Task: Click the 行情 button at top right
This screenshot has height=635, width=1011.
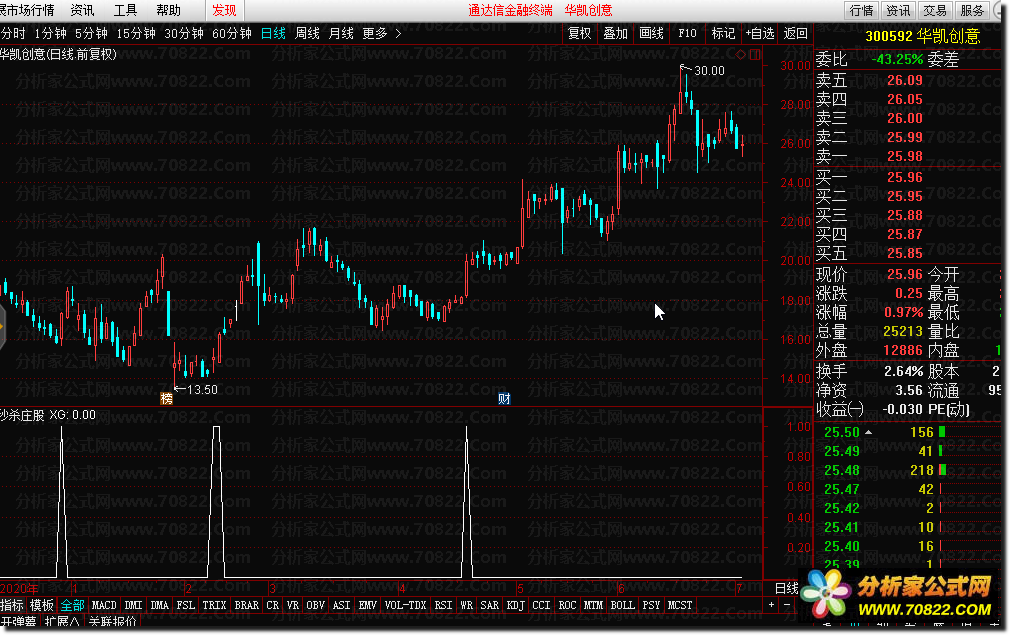Action: [861, 10]
